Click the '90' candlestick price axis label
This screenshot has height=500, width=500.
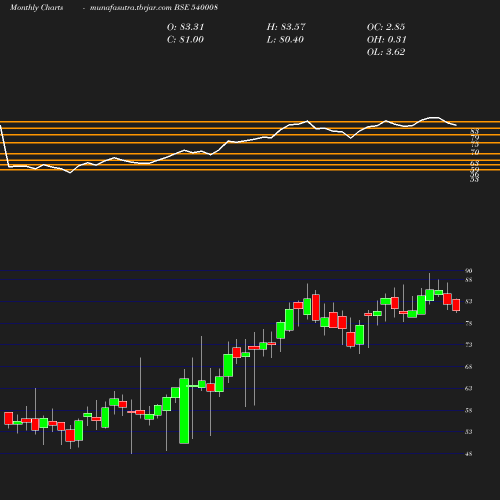469,271
